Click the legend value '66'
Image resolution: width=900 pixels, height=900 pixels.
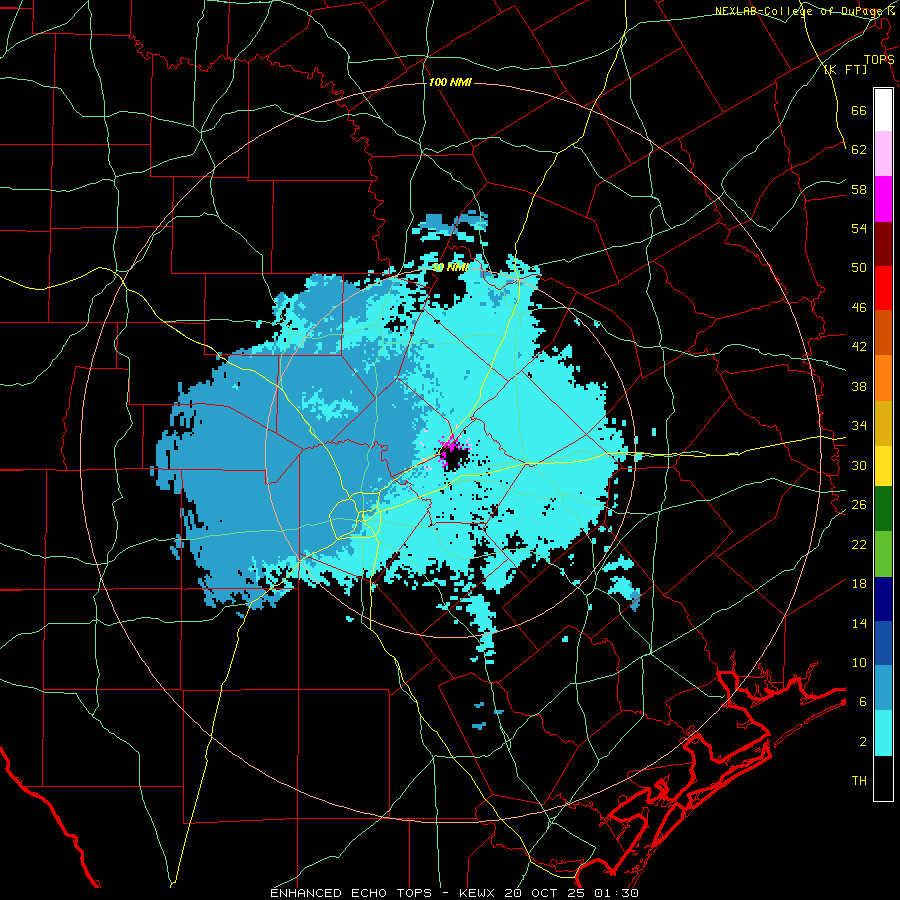pyautogui.click(x=859, y=110)
